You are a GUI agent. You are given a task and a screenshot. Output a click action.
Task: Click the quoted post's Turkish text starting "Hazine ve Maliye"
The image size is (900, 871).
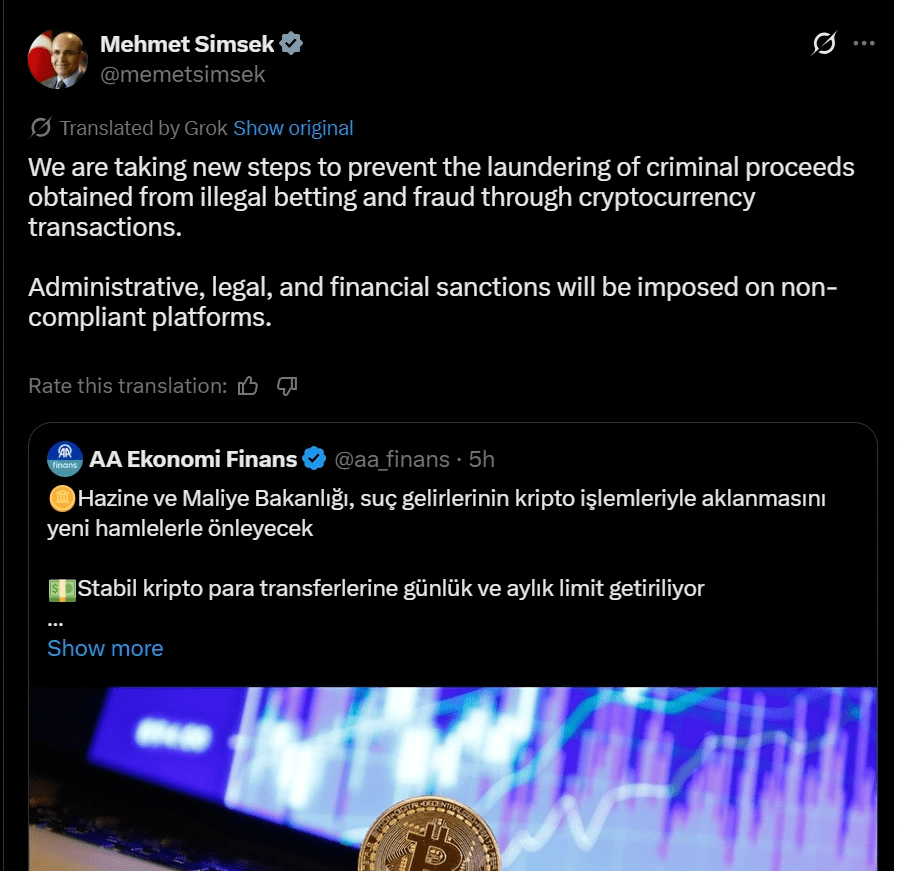436,512
